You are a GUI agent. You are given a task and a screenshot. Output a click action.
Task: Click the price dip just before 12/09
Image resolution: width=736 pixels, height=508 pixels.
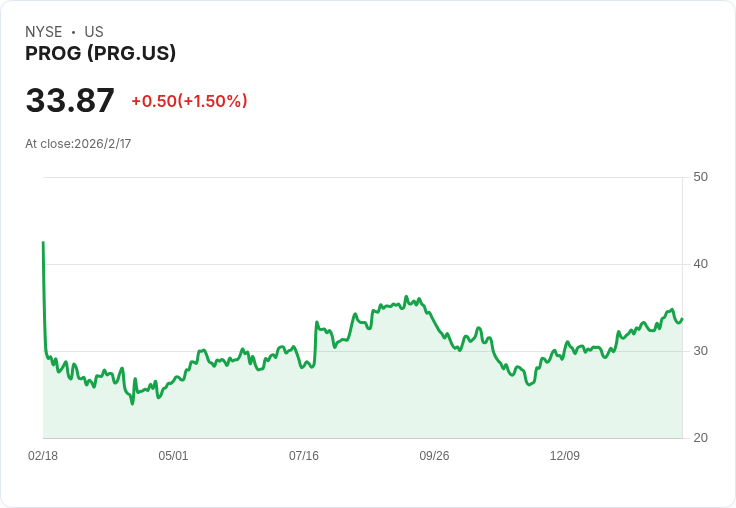point(529,384)
